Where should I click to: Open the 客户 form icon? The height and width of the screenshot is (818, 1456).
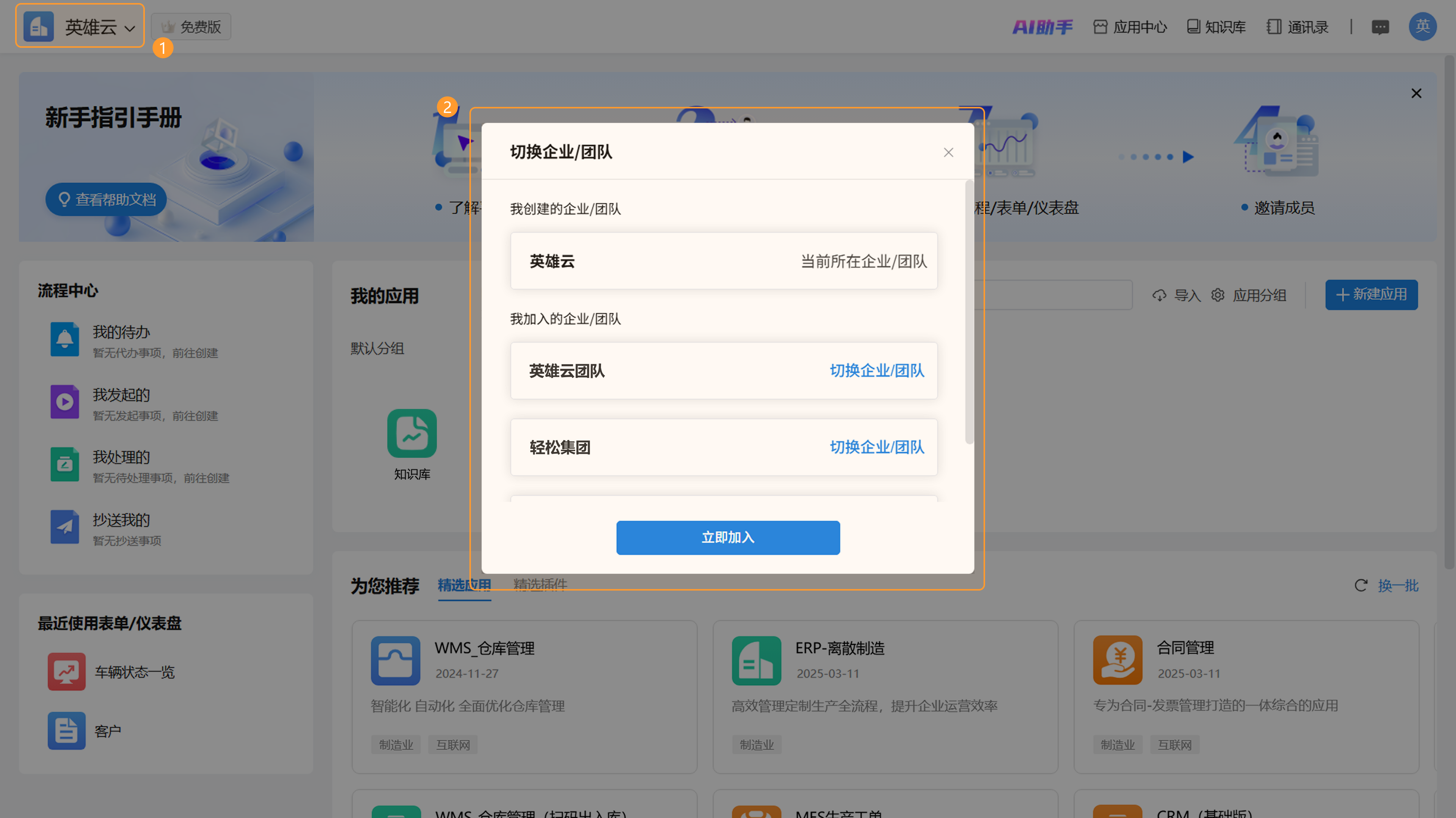pos(67,730)
